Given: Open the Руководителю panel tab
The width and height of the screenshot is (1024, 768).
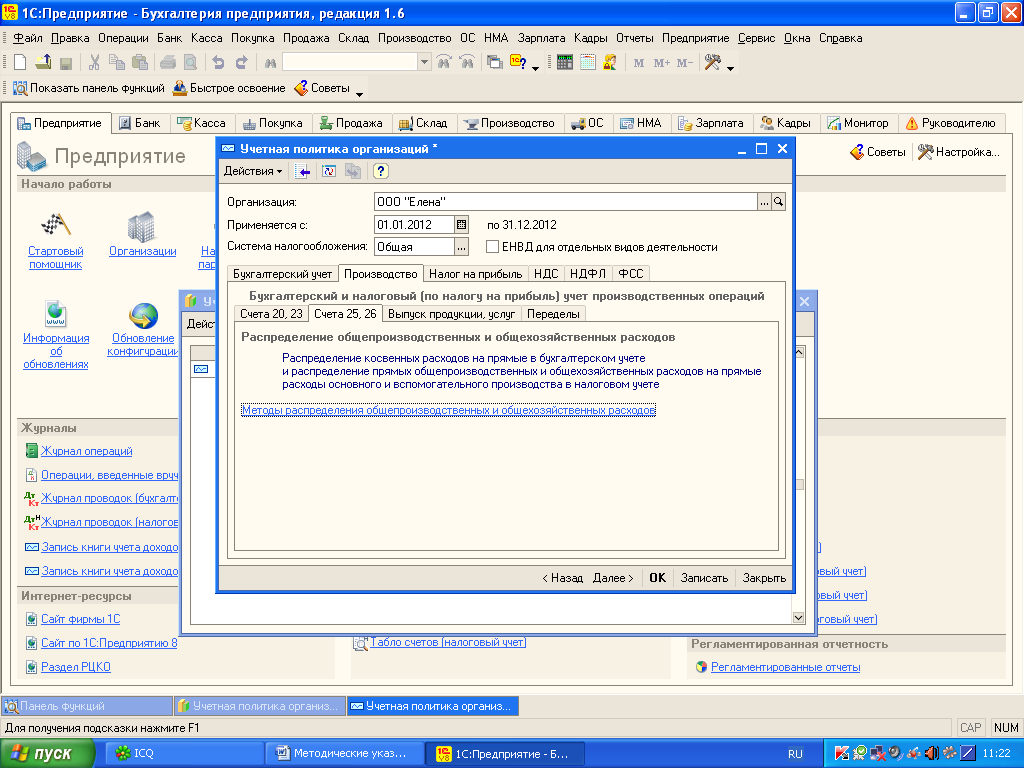Looking at the screenshot, I should tap(950, 123).
